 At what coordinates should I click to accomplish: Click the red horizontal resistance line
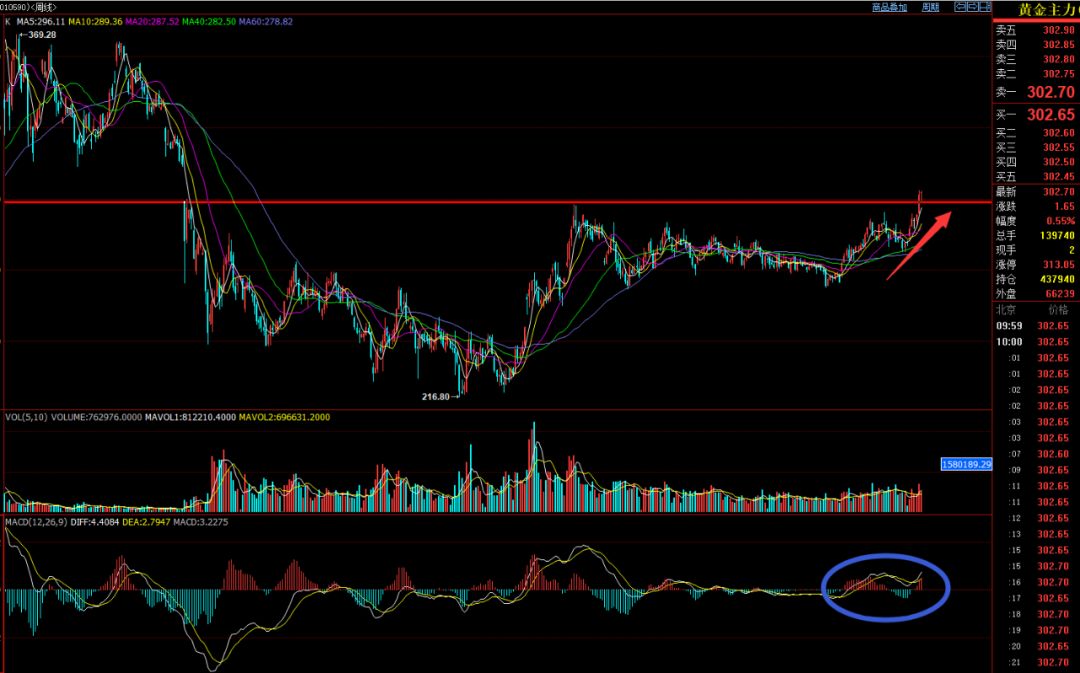(496, 202)
